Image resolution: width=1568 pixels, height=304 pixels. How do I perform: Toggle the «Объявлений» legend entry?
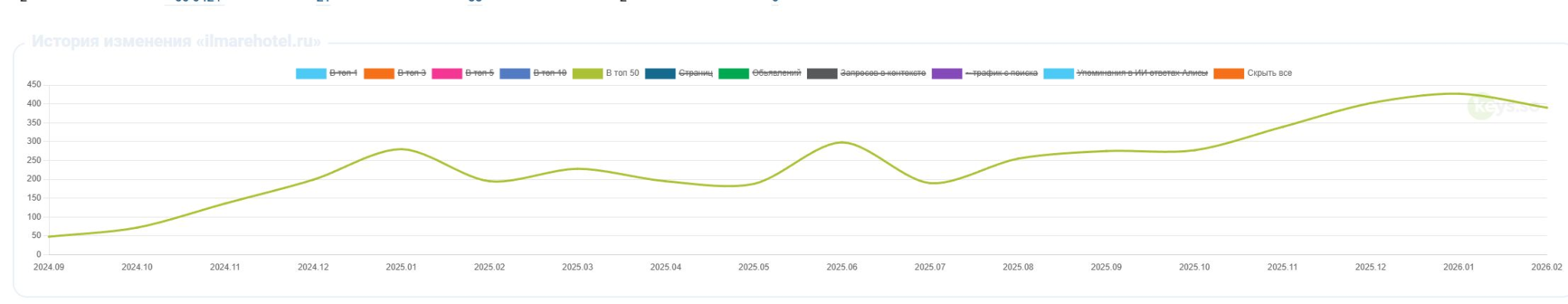[x=760, y=74]
